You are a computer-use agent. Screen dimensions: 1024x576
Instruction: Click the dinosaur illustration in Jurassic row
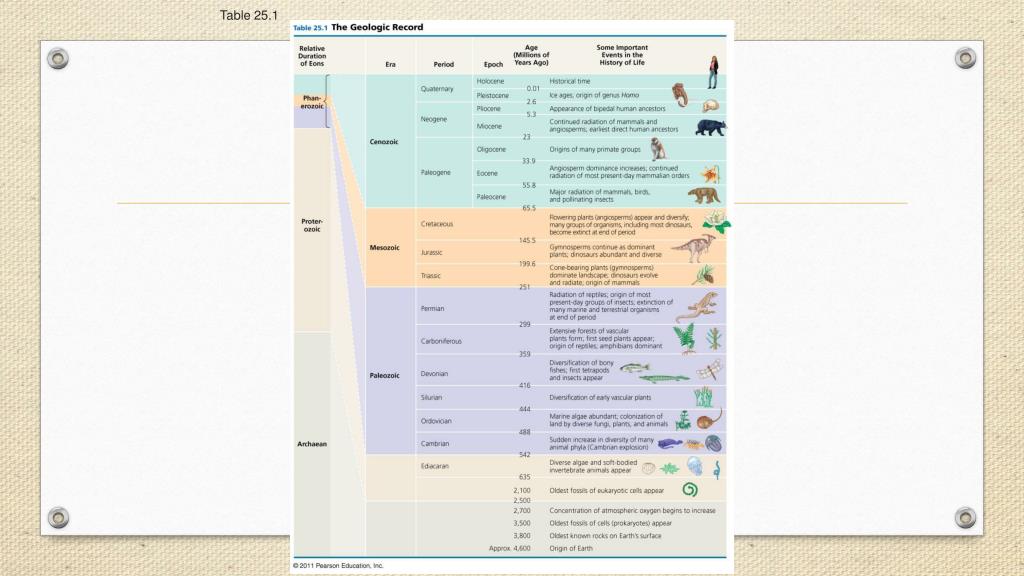click(693, 248)
